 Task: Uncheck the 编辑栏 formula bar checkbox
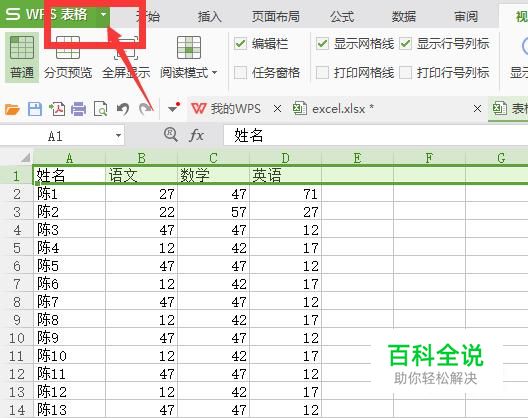tap(240, 44)
